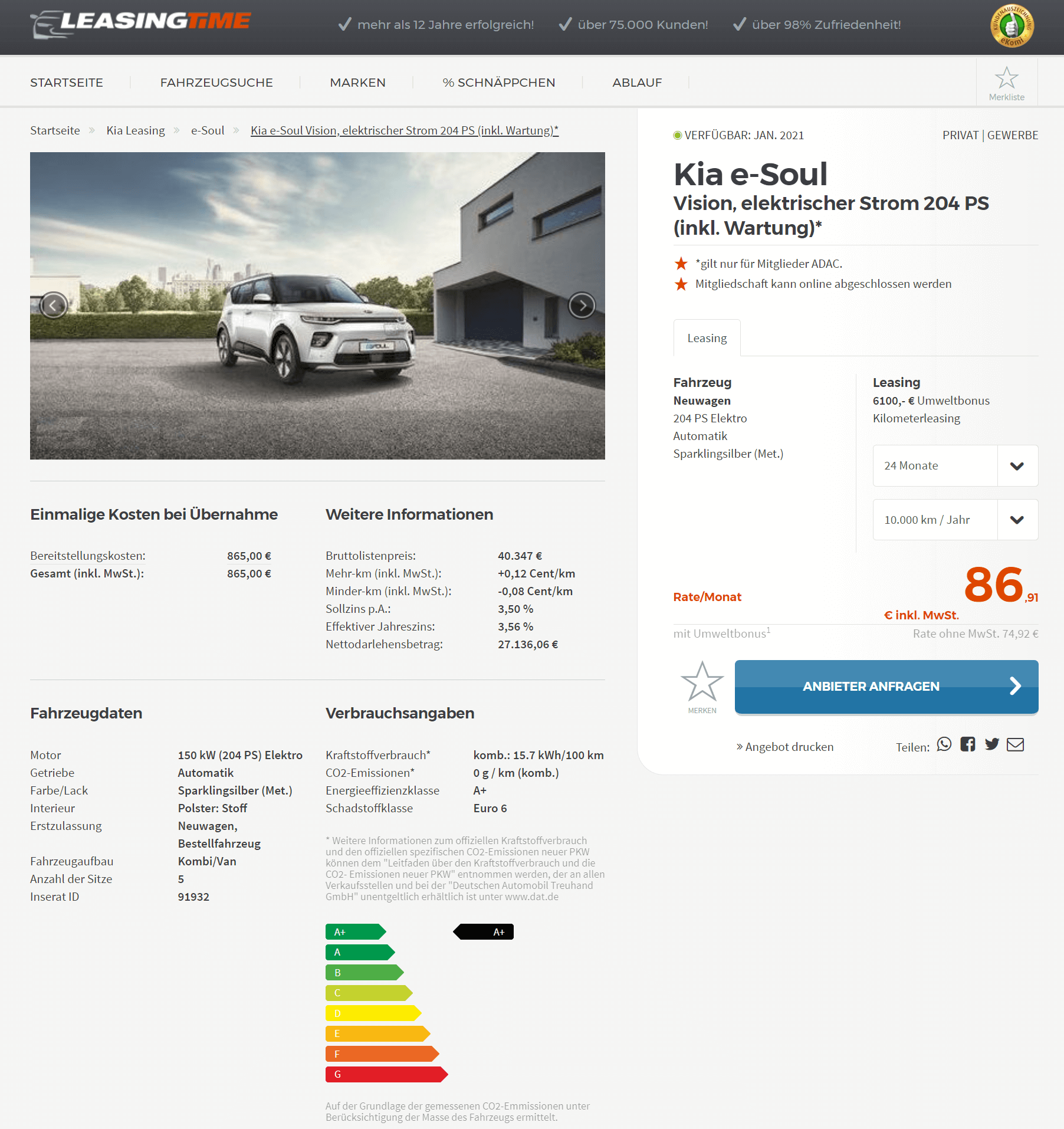Click 'Rate ohne MwSt. 74,92 €' text
The height and width of the screenshot is (1129, 1064).
point(976,634)
